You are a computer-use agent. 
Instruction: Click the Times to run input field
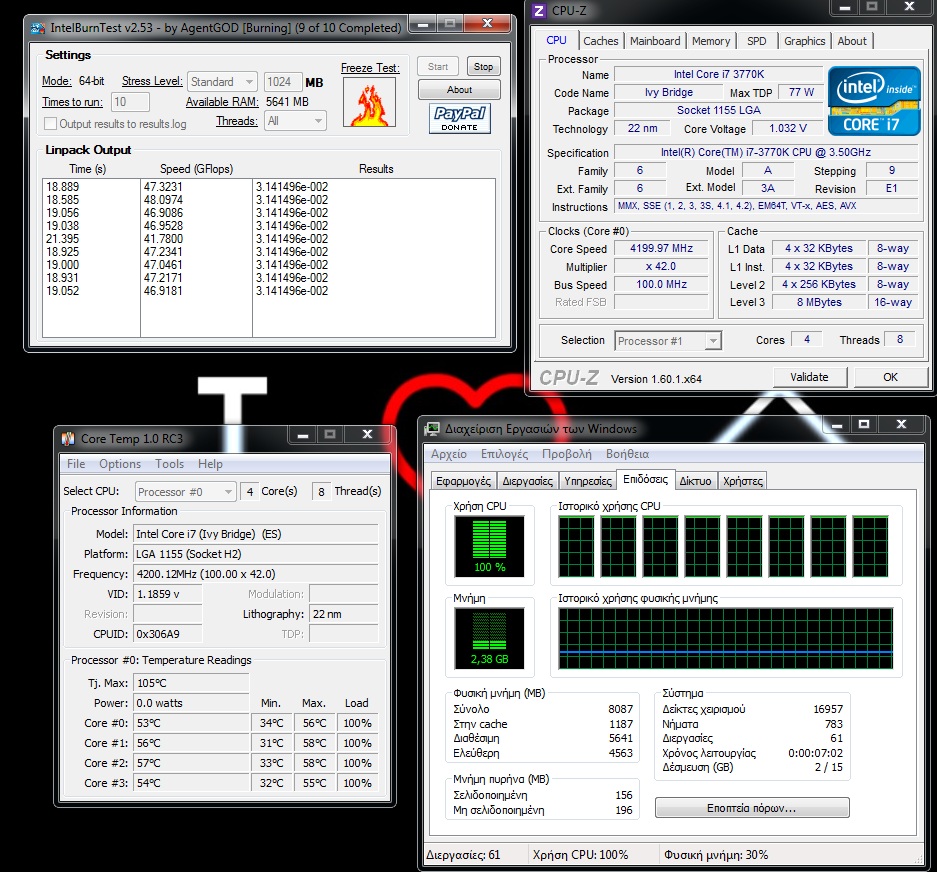(130, 102)
